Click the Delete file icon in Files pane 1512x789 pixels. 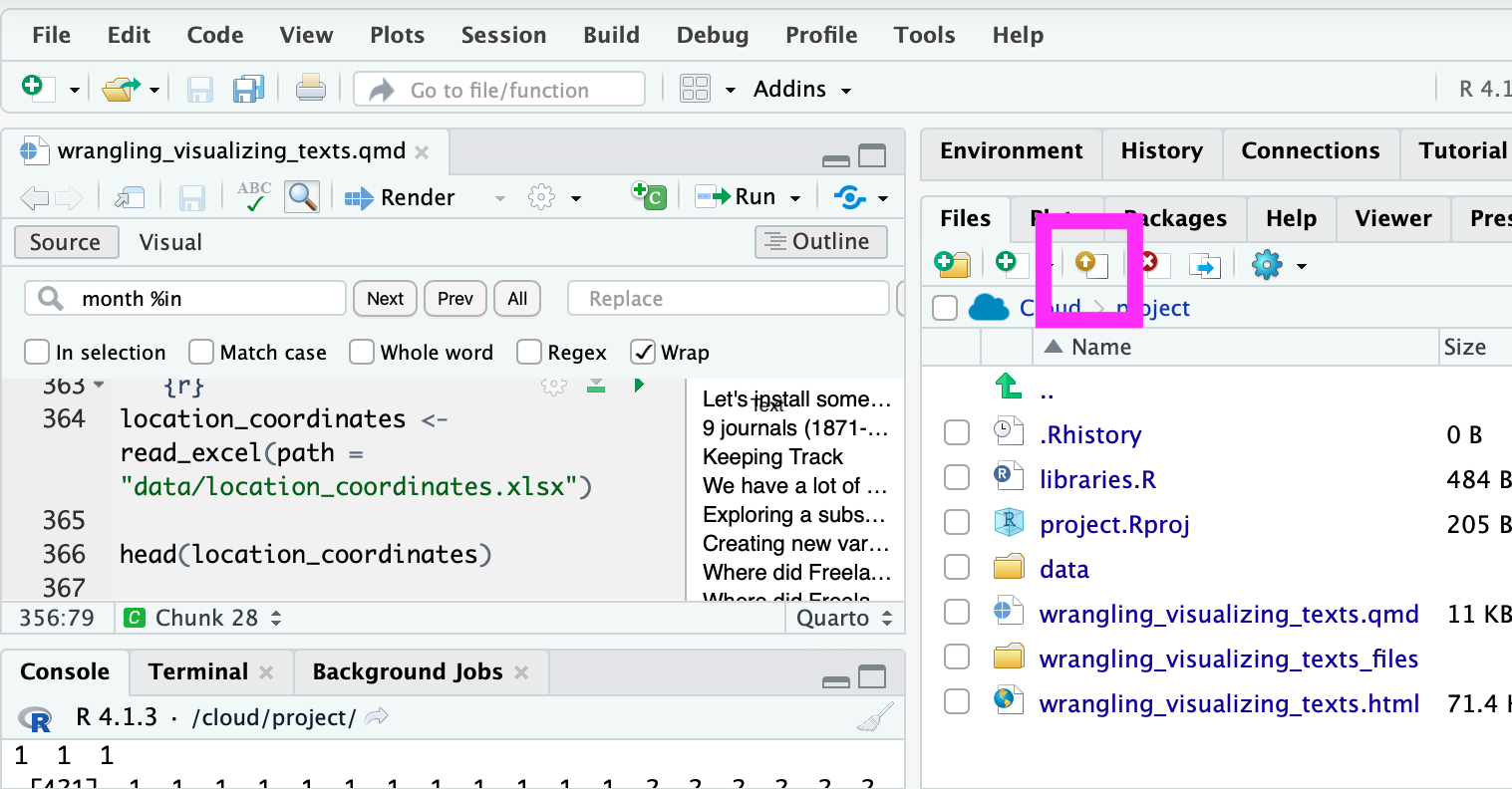tap(1151, 263)
